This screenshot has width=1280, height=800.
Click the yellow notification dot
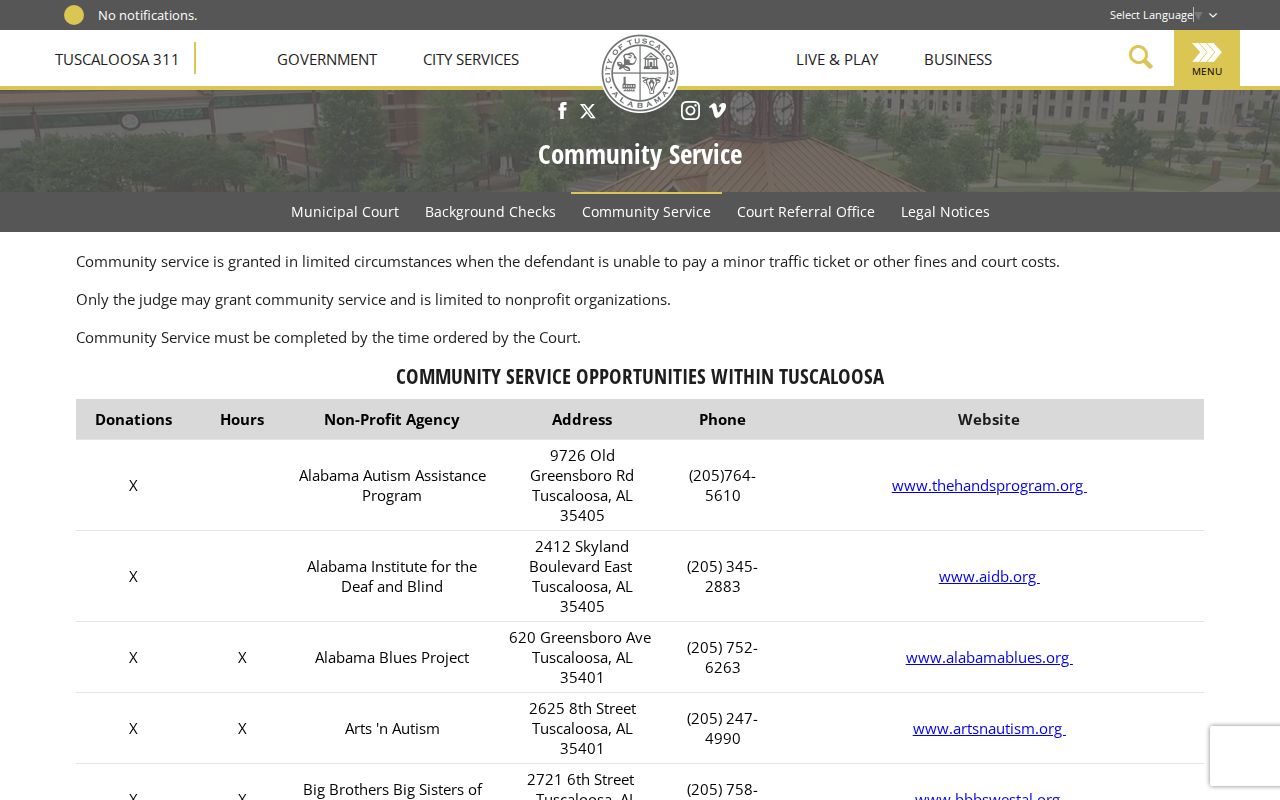(x=74, y=15)
